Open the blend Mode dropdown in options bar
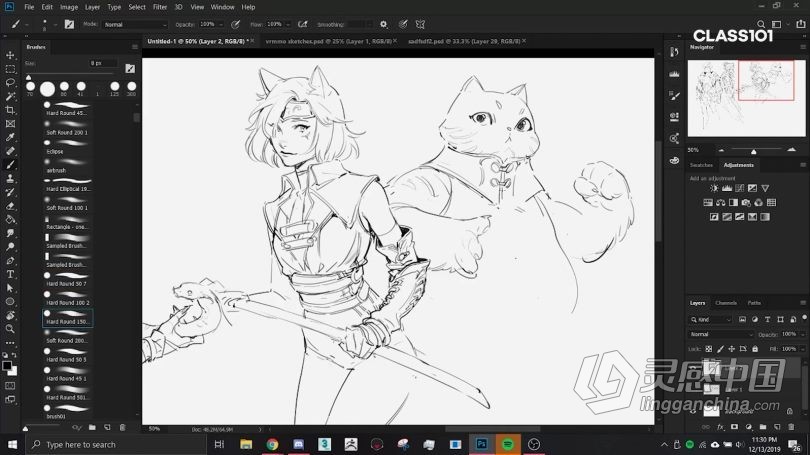810x455 pixels. coord(135,24)
